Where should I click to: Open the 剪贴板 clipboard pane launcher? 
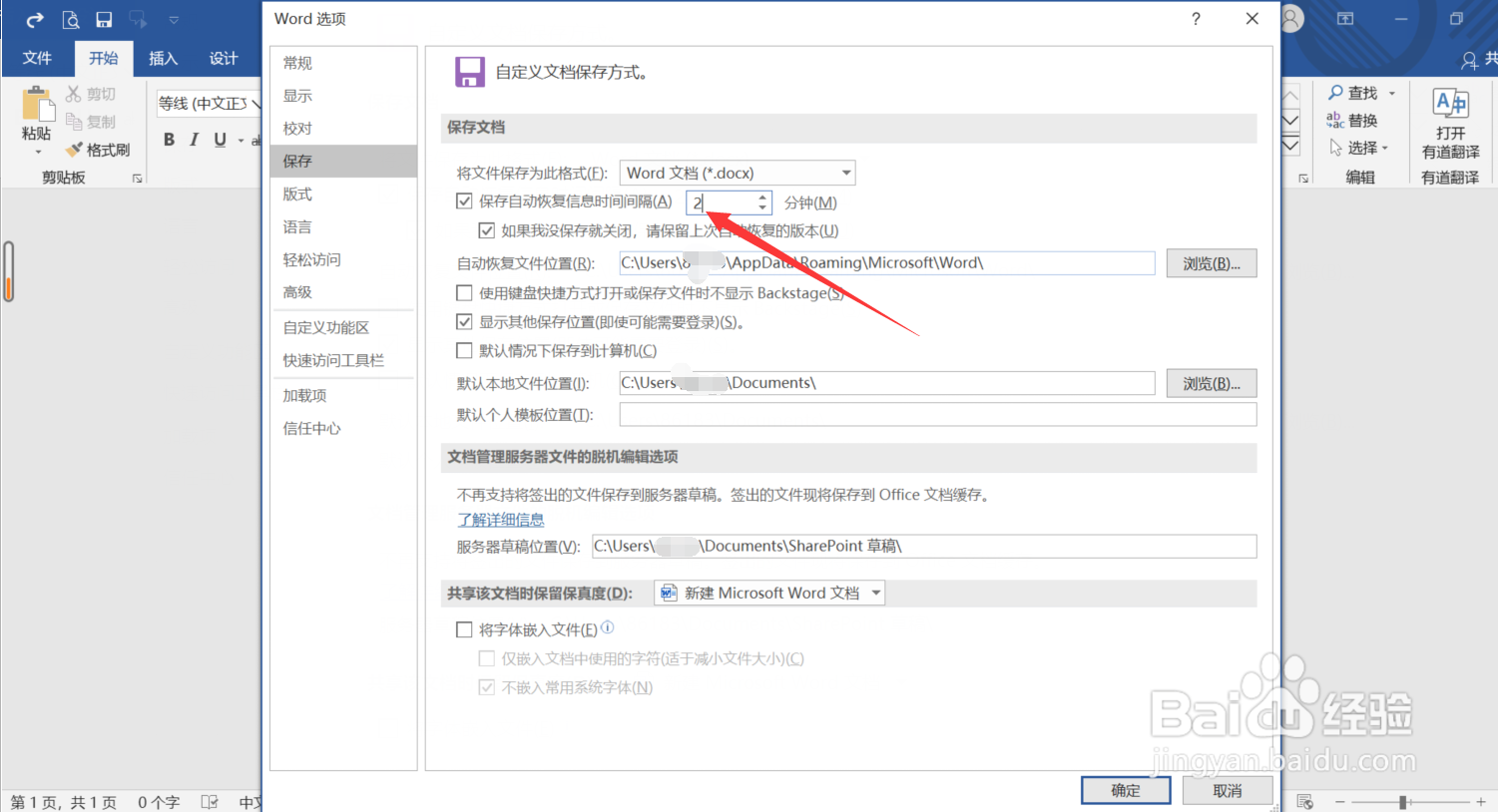point(137,179)
